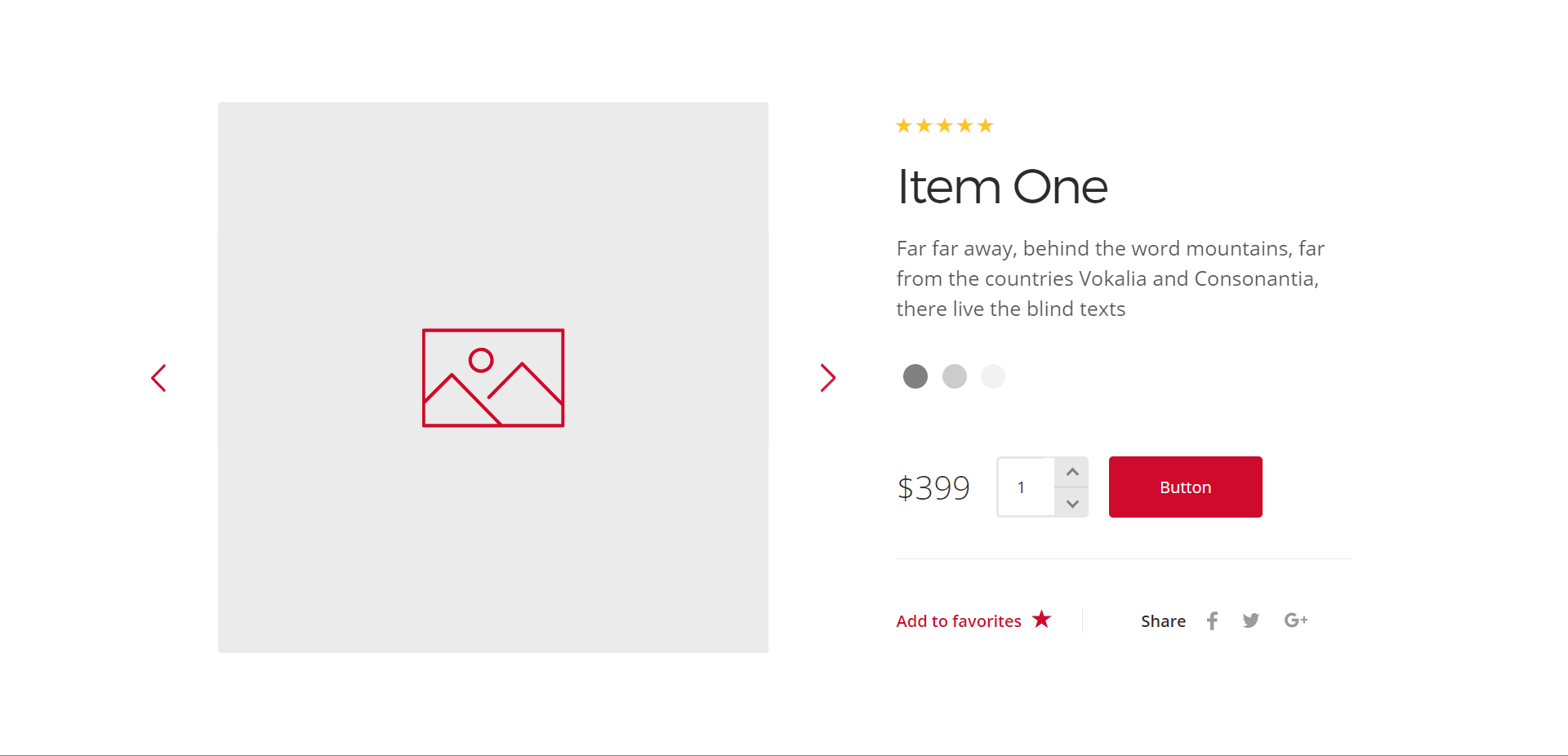Click the third yellow rating star
Viewport: 1568px width, 756px height.
(944, 126)
